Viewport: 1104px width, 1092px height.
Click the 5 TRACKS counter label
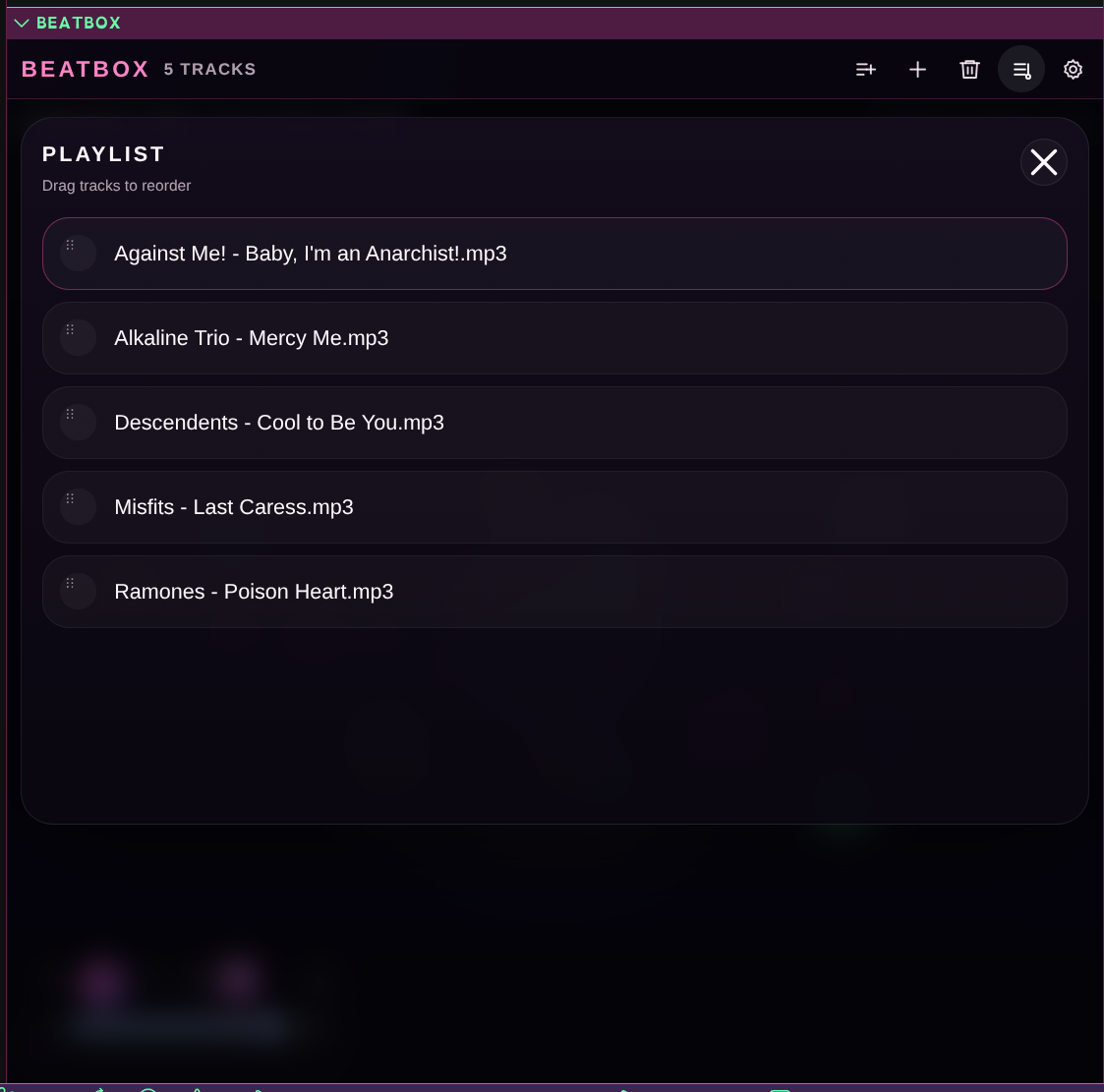209,69
